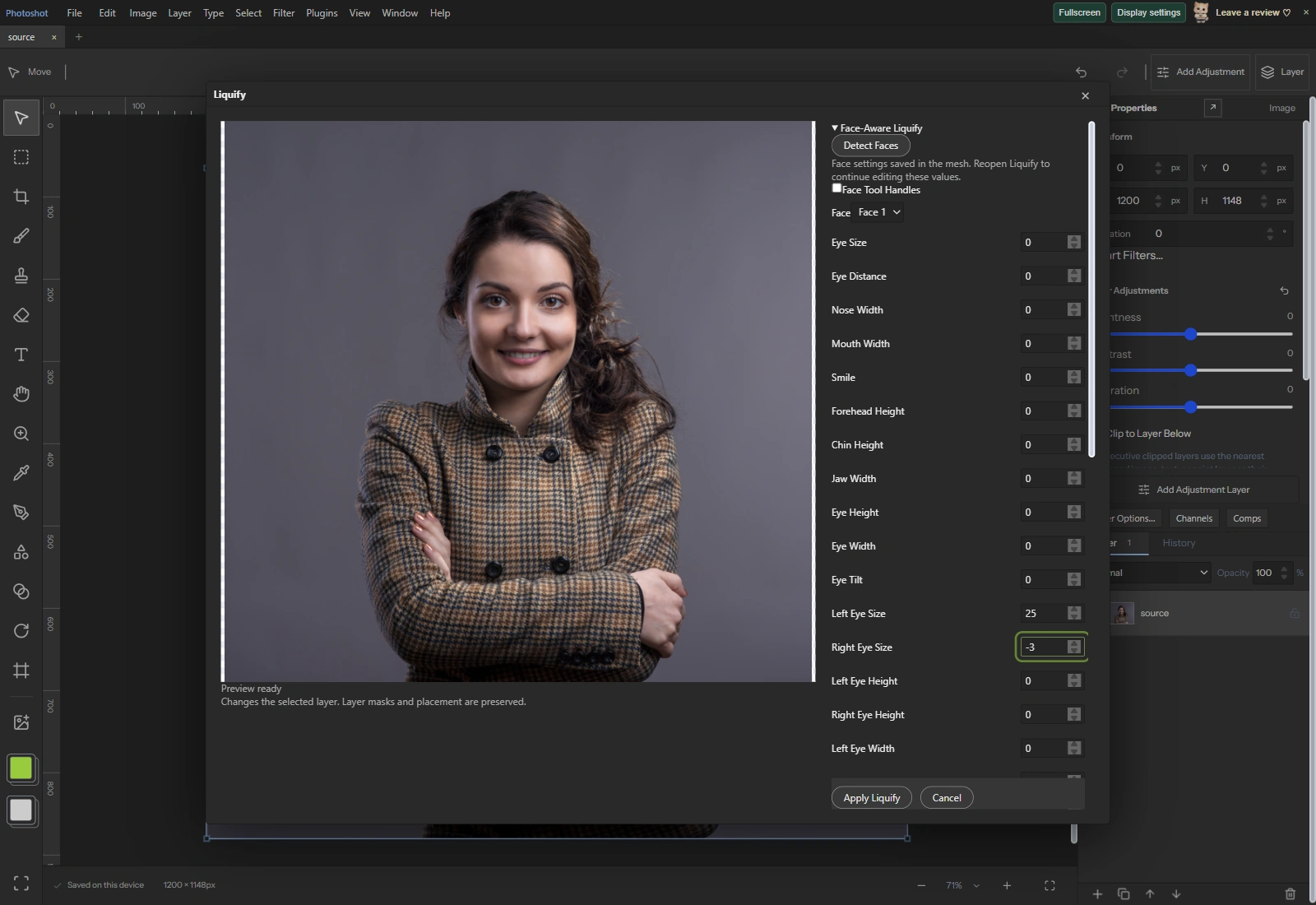The width and height of the screenshot is (1316, 905).
Task: Select the Text tool
Action: [x=21, y=355]
